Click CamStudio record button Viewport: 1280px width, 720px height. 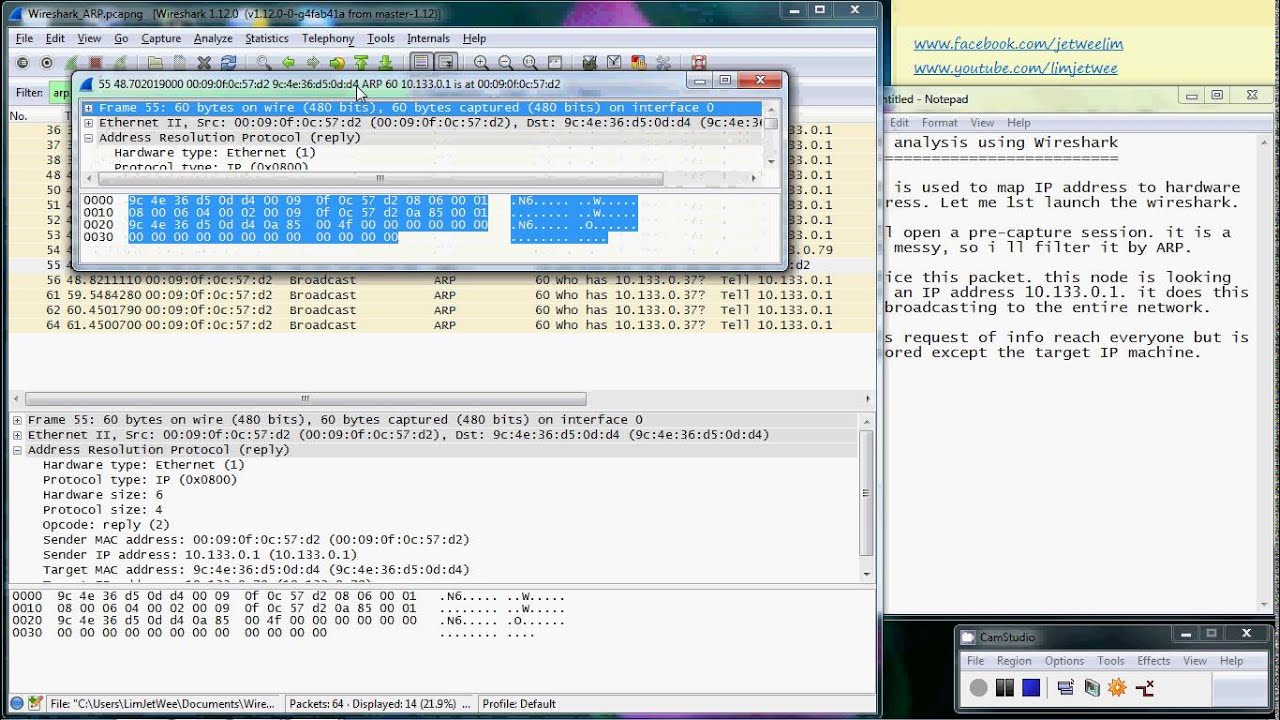[978, 687]
